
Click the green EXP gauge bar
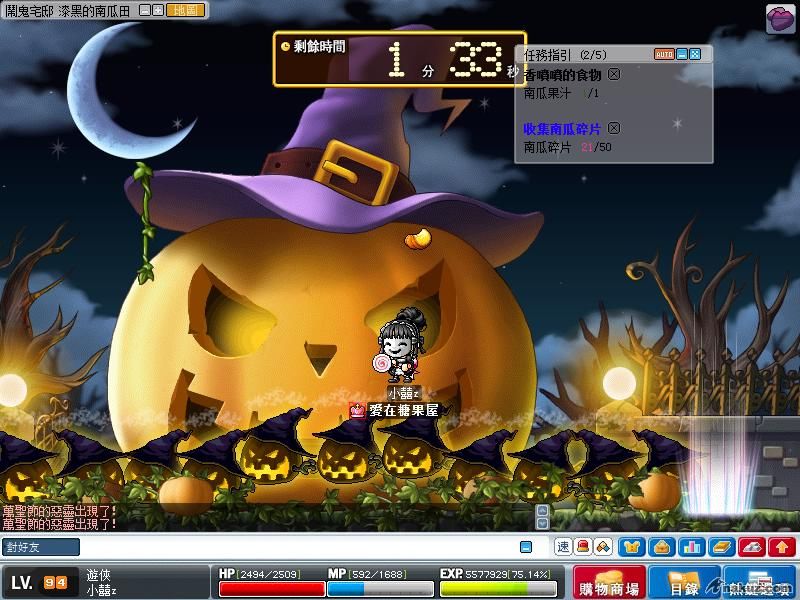[x=498, y=589]
